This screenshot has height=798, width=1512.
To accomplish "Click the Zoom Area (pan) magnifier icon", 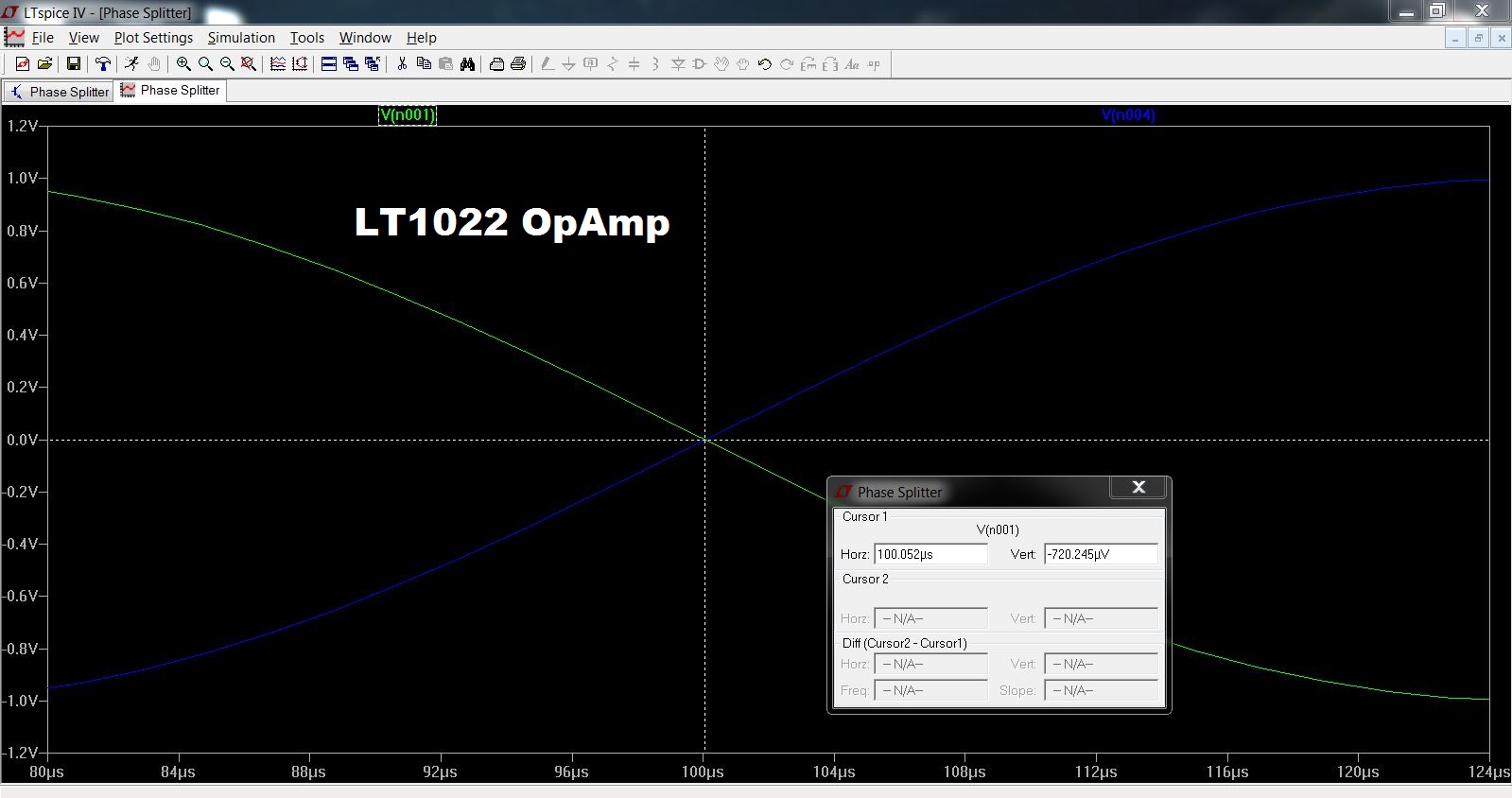I will [205, 64].
